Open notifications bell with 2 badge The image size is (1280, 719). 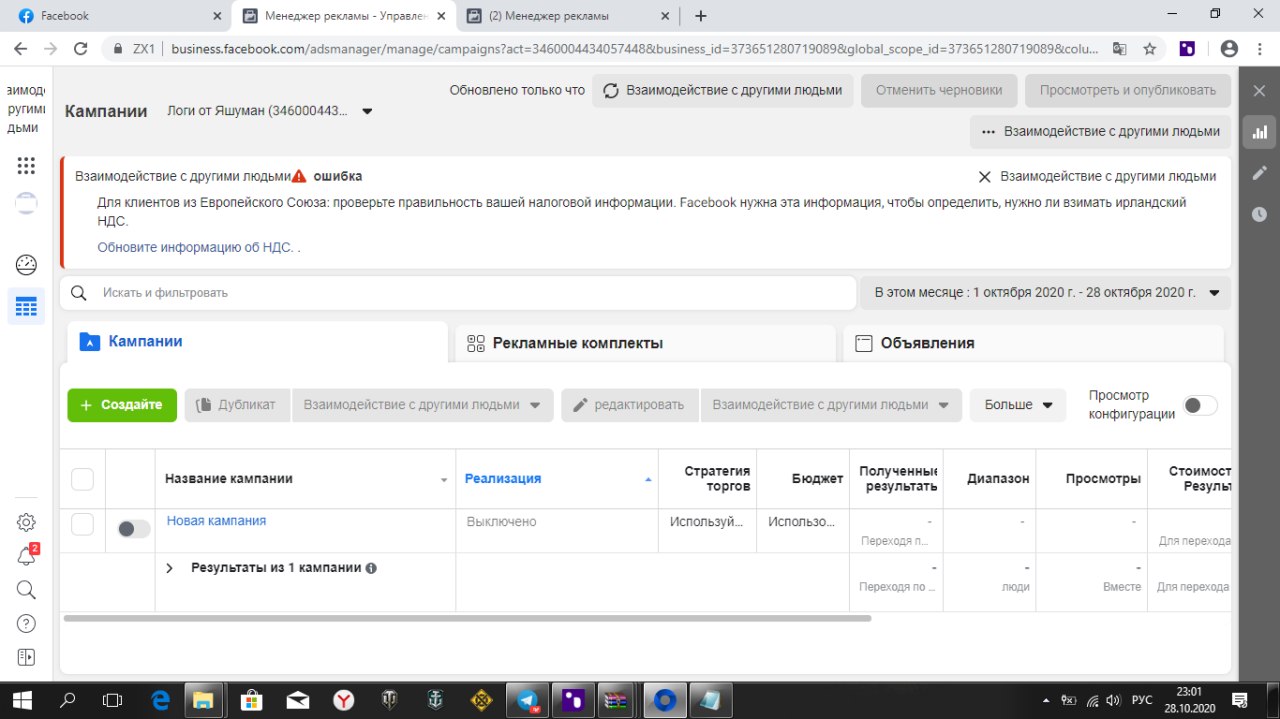coord(26,556)
